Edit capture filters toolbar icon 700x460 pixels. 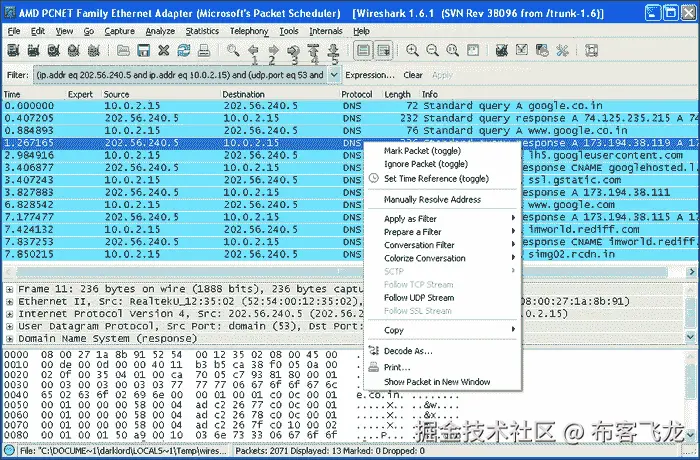click(x=502, y=50)
